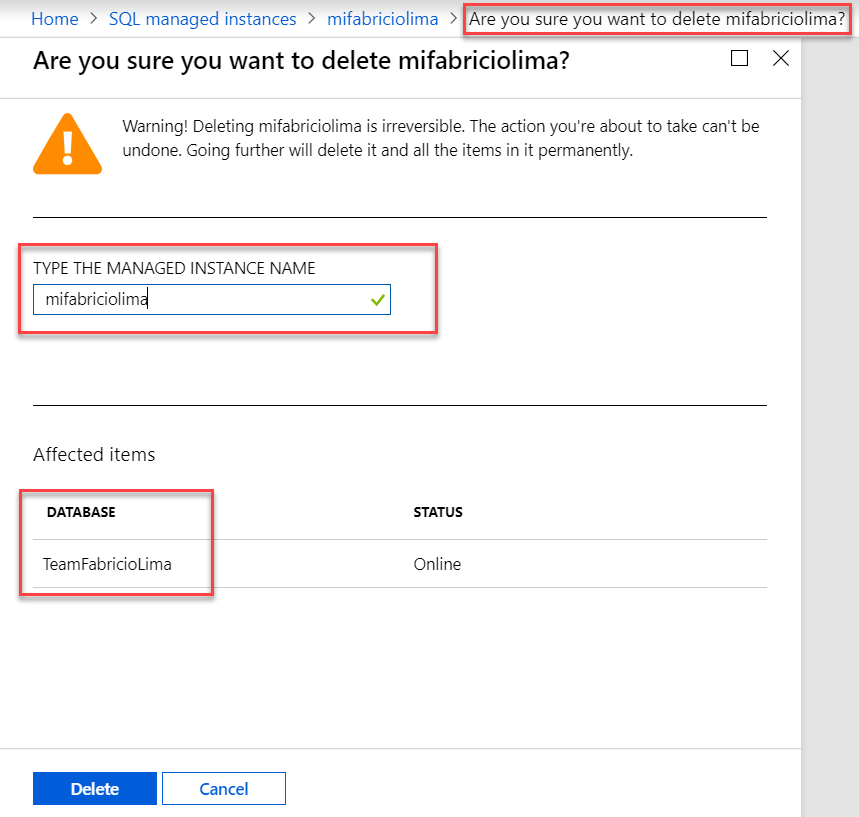Click the managed instance name input field
859x817 pixels.
pyautogui.click(x=200, y=299)
